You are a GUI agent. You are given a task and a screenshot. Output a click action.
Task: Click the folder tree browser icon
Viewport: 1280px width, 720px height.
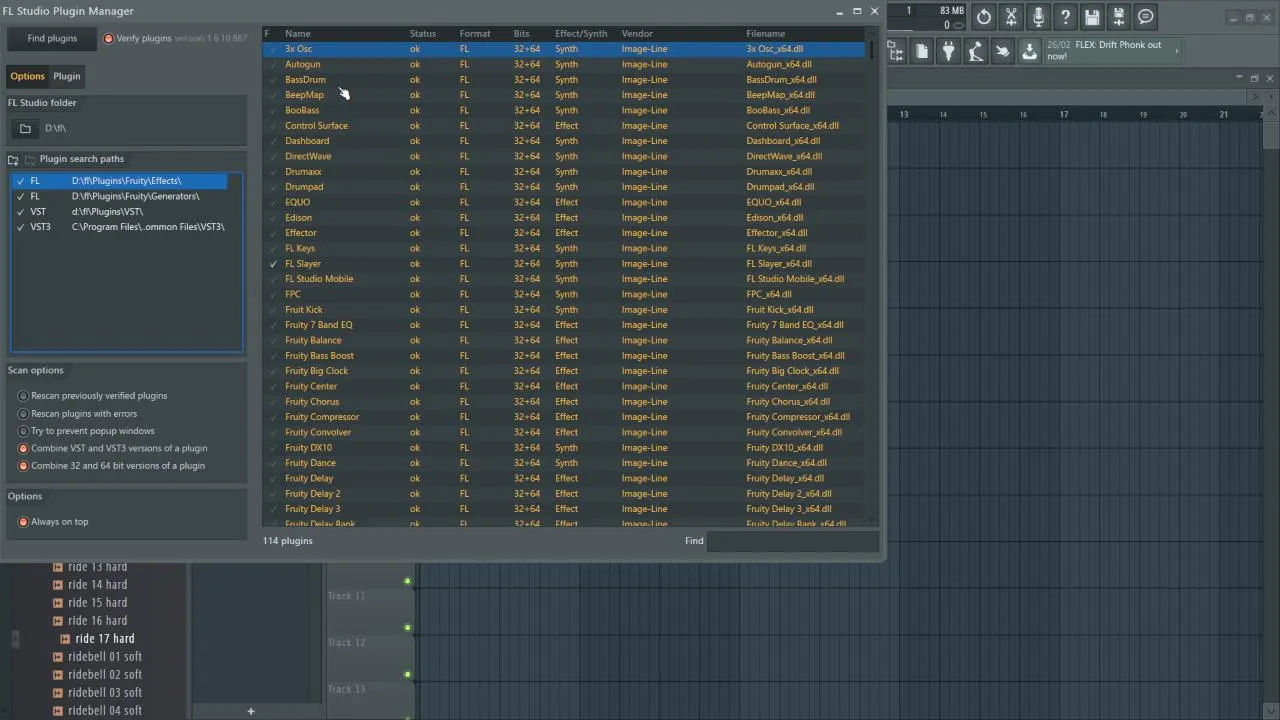click(x=895, y=52)
